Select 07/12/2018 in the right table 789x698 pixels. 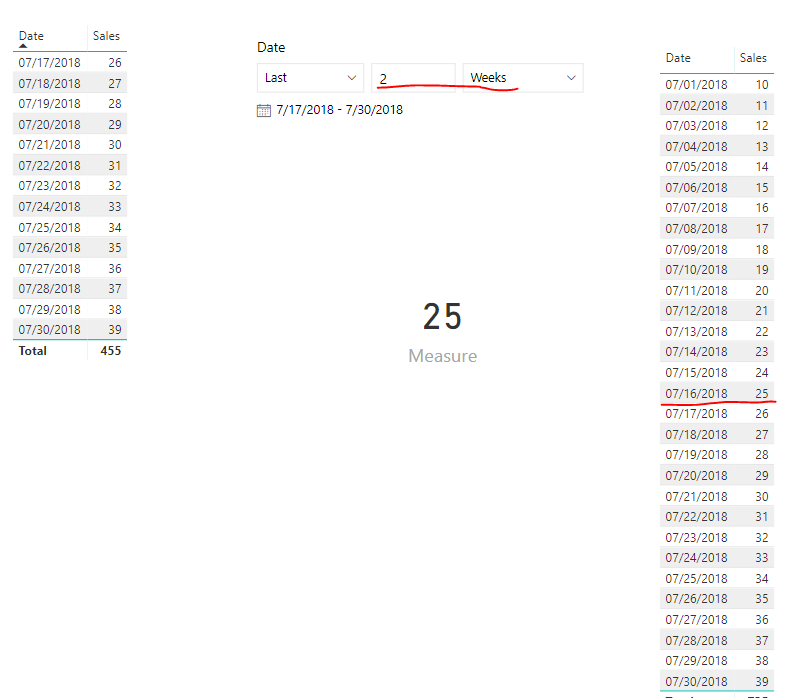696,311
